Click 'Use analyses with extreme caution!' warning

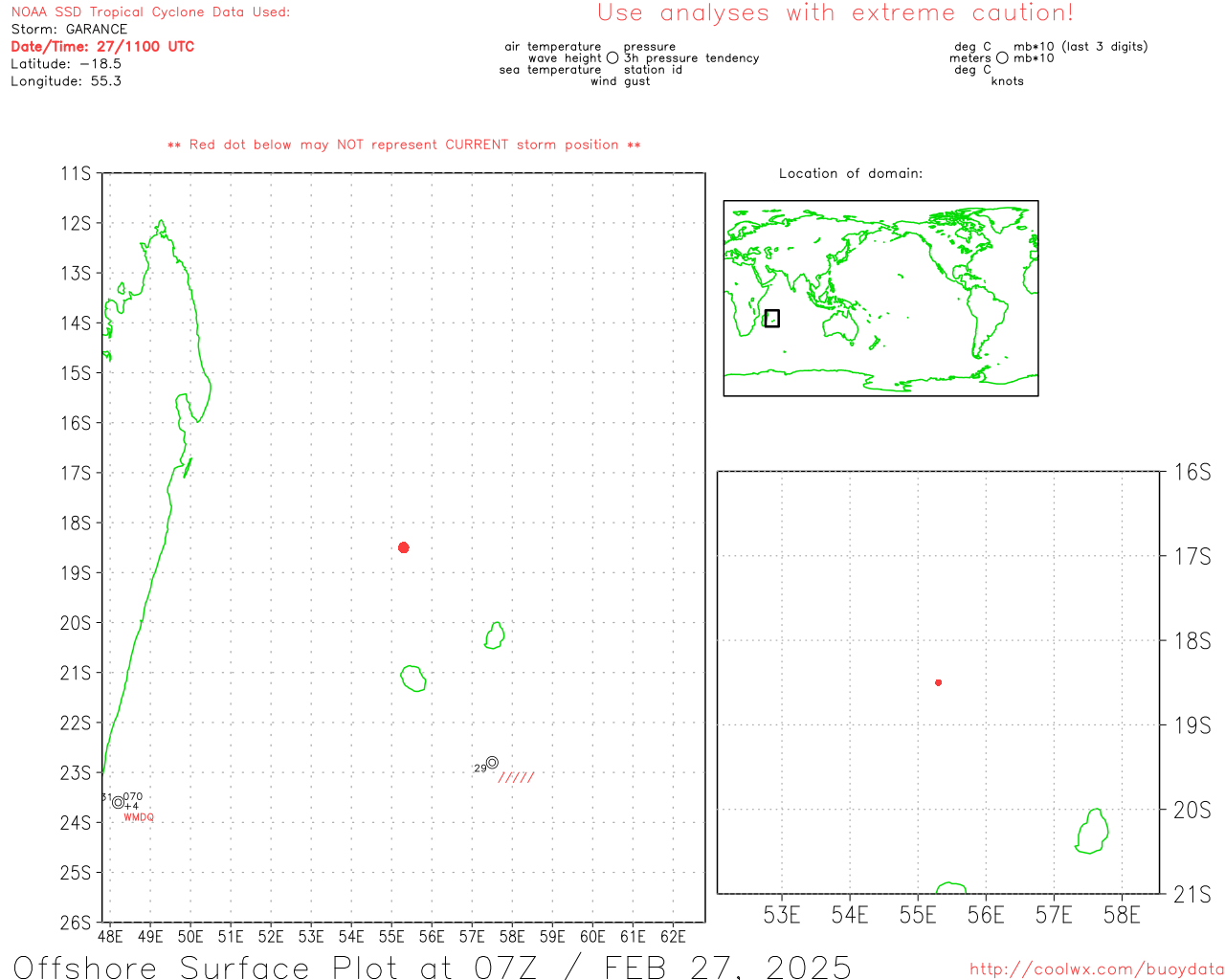(x=835, y=12)
